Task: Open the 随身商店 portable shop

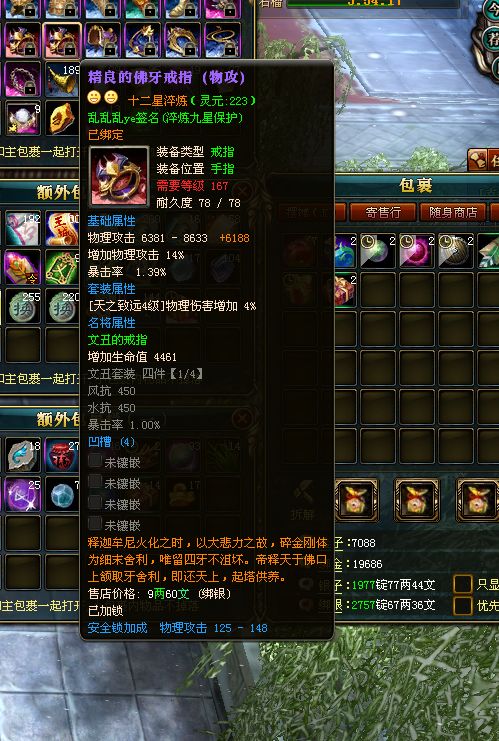Action: (453, 212)
